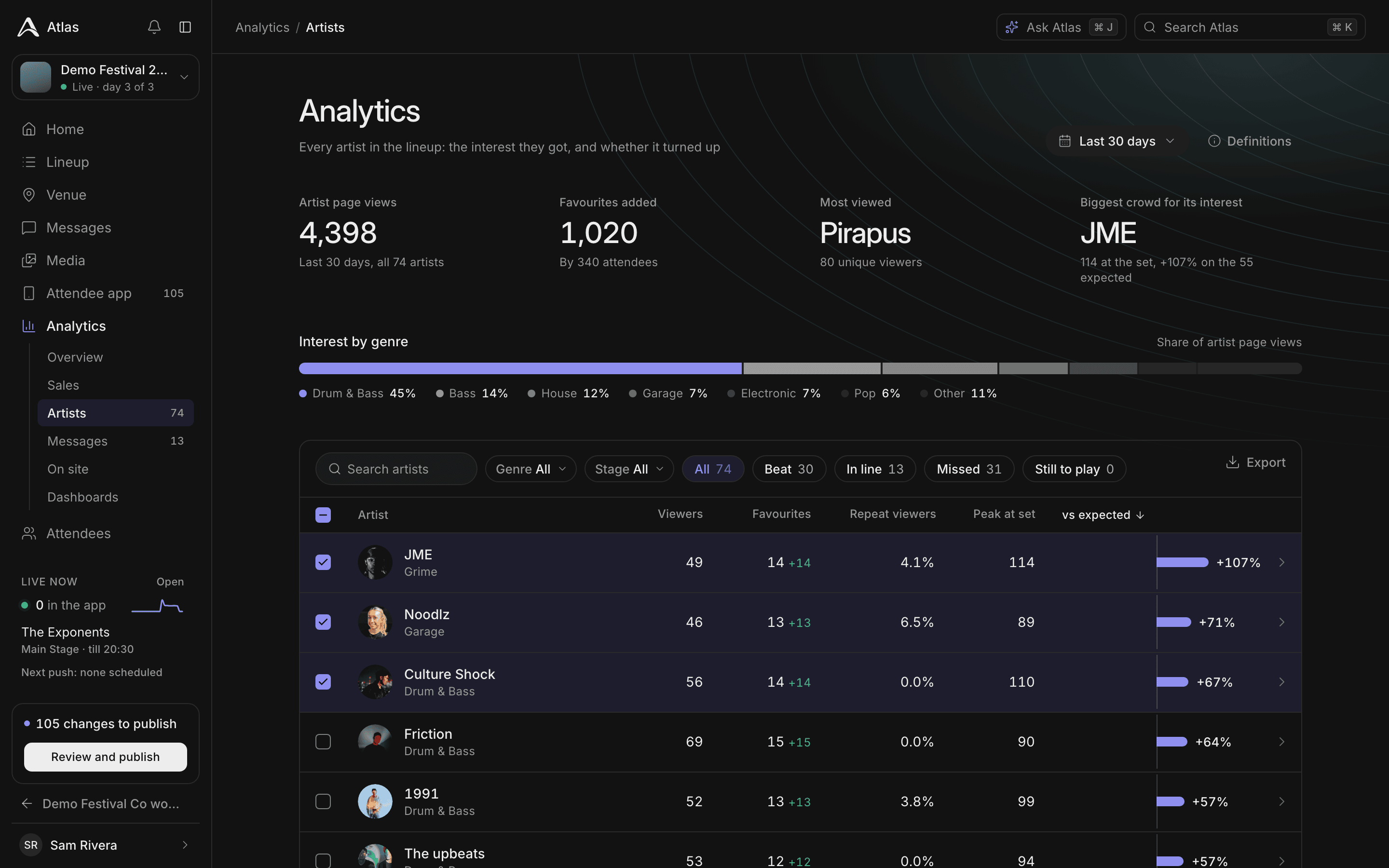This screenshot has width=1389, height=868.
Task: Click Noodlz's artist avatar
Action: [x=375, y=622]
